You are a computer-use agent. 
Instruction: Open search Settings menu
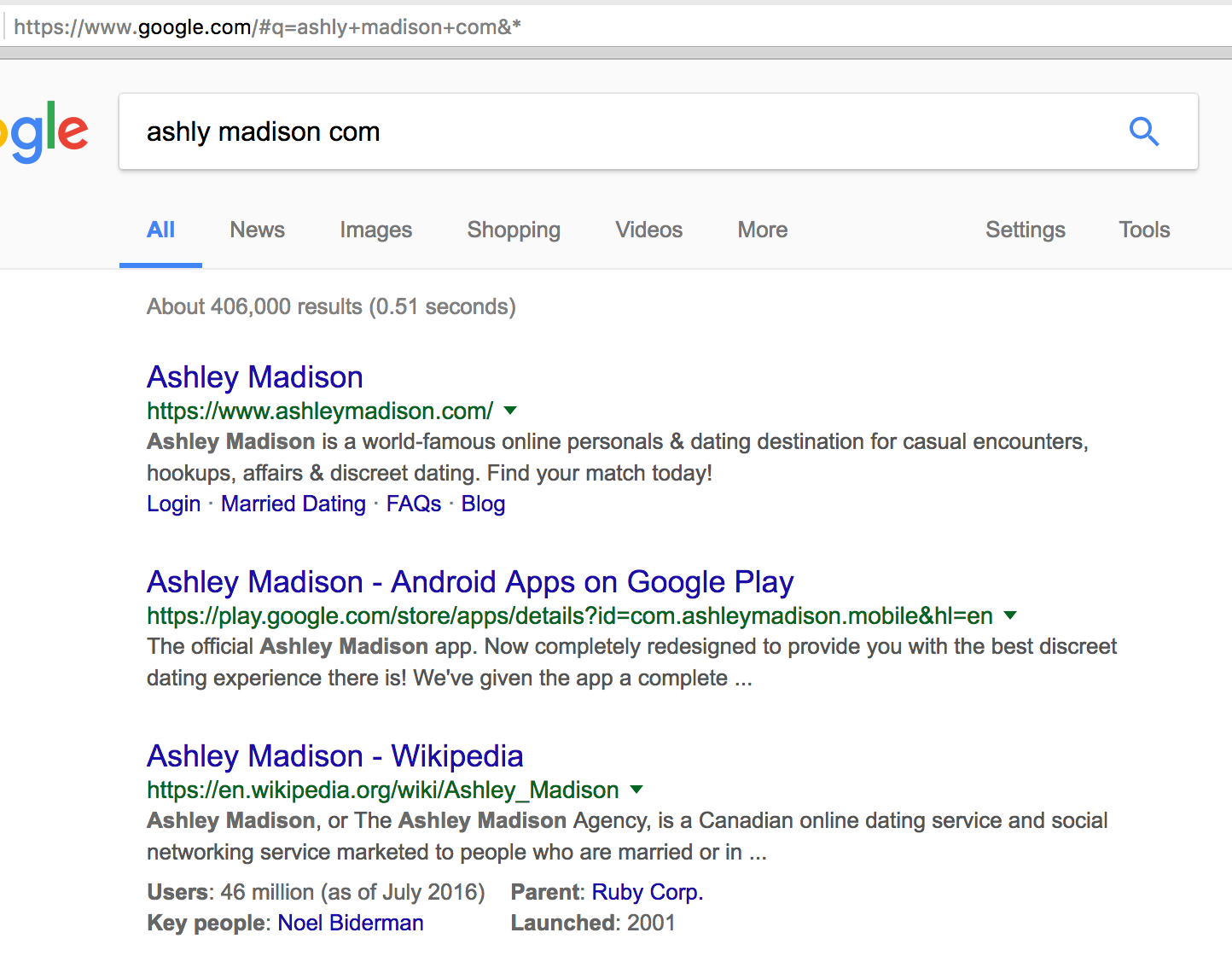(1026, 230)
